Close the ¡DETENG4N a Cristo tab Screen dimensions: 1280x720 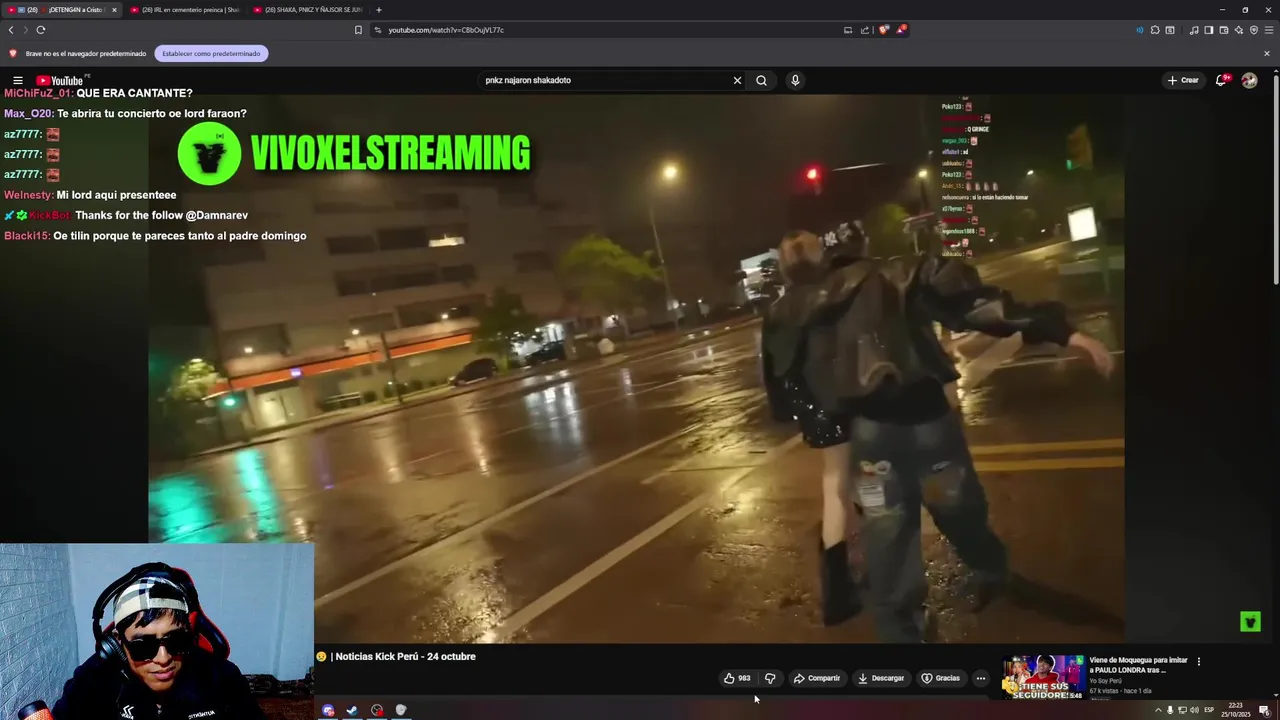tap(114, 10)
